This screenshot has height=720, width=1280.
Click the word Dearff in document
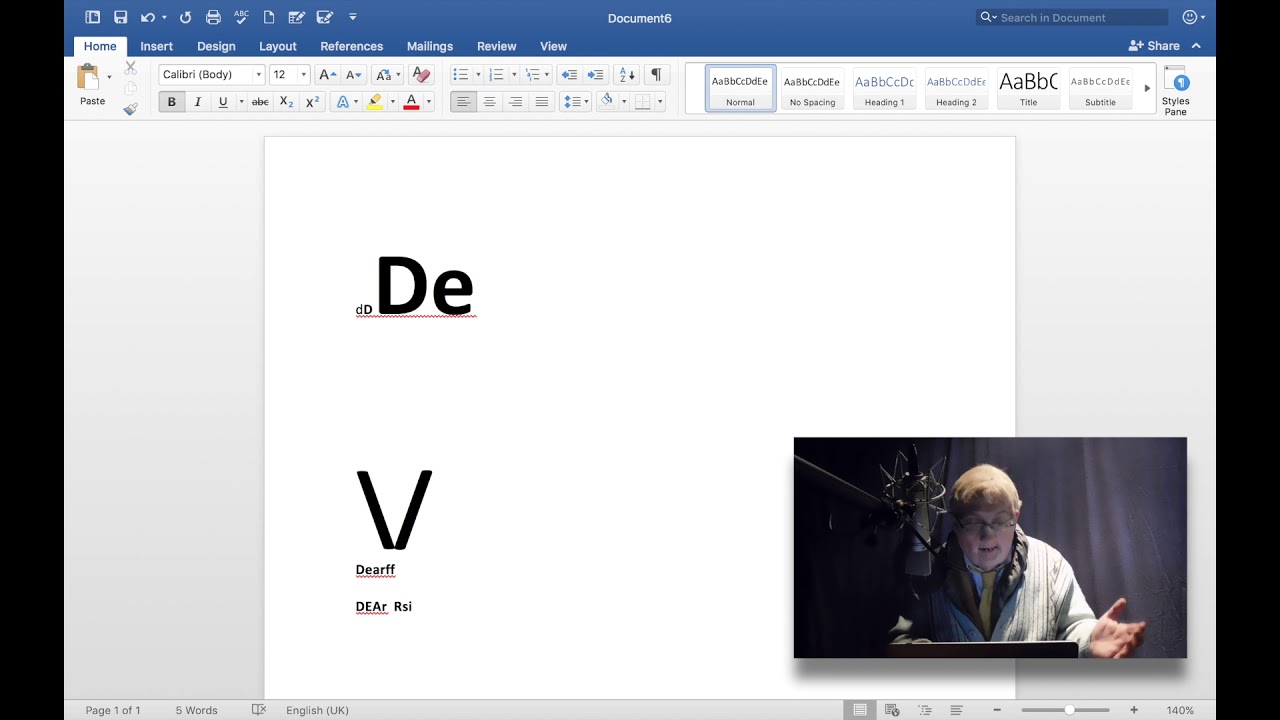point(375,570)
